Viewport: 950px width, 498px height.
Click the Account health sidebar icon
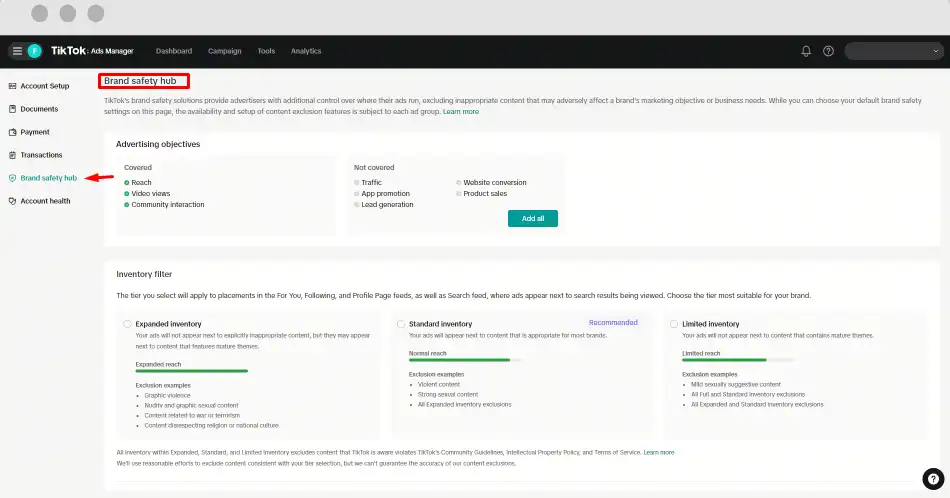[12, 201]
